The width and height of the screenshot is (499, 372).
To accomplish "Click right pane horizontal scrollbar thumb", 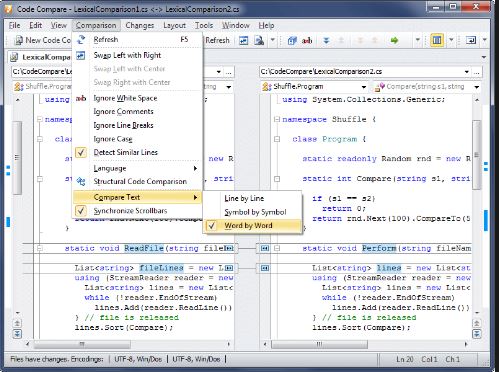I will [x=319, y=344].
